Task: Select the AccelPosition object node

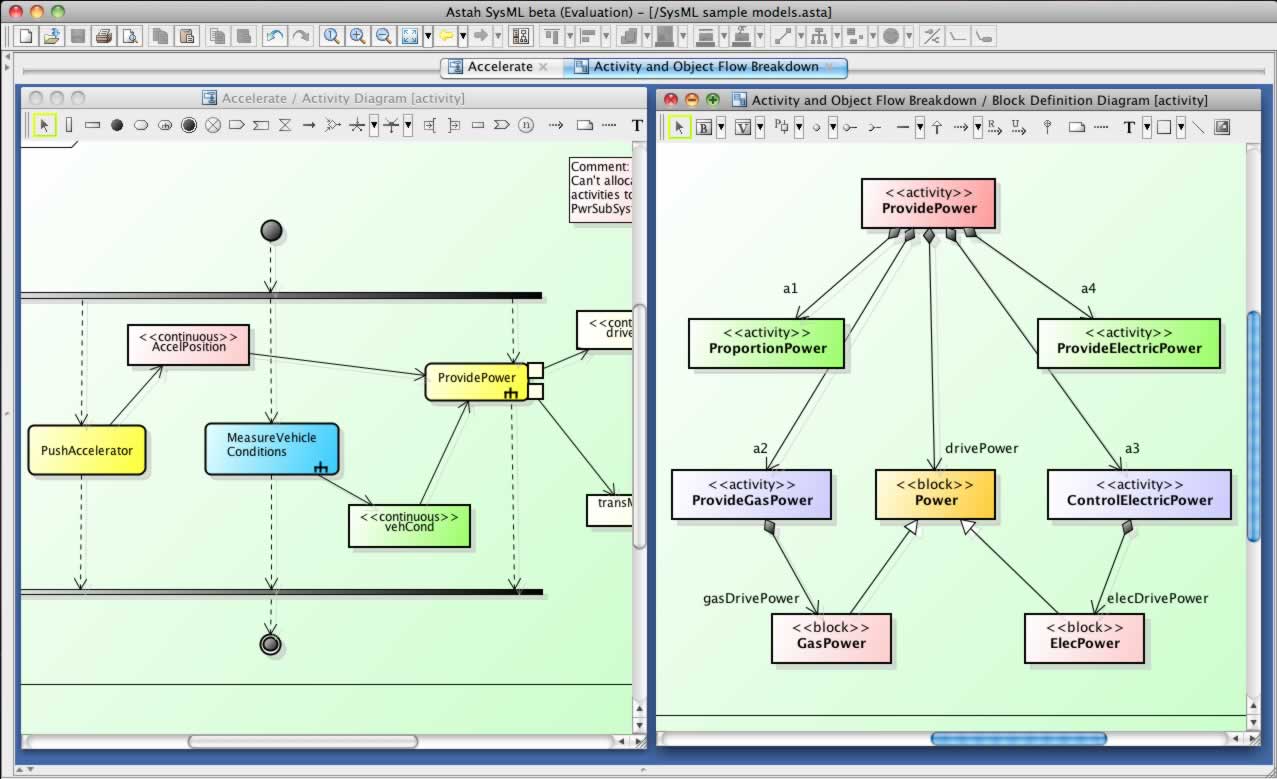Action: click(188, 344)
